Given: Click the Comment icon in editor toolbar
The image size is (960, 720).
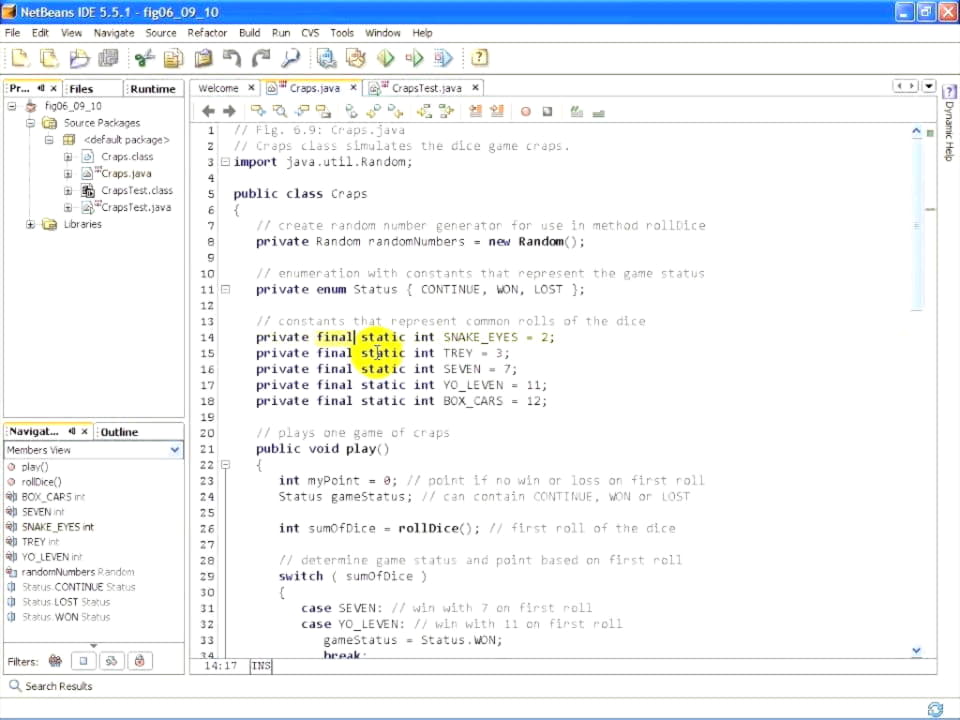Looking at the screenshot, I should [576, 111].
